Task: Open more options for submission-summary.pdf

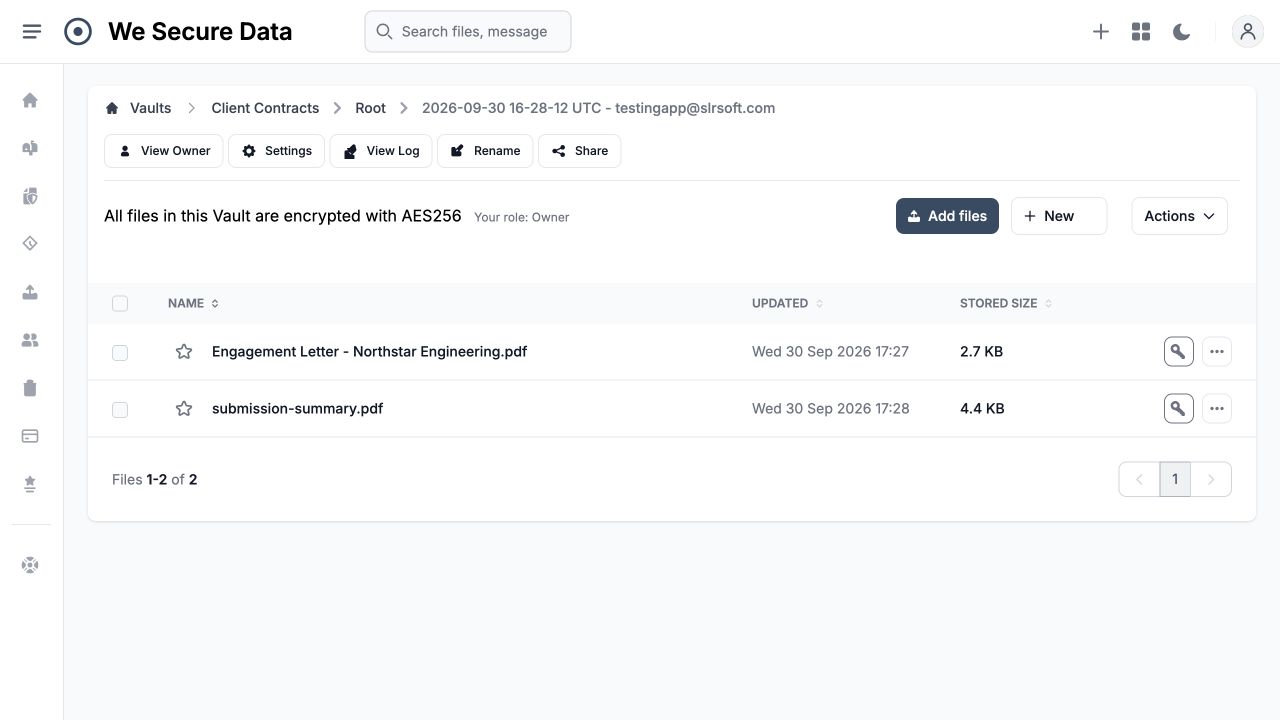Action: point(1217,409)
